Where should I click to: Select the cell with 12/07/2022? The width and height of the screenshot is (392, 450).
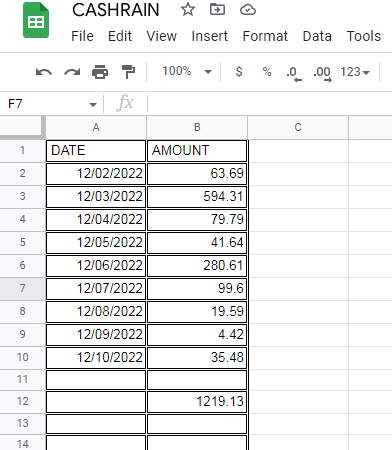point(96,289)
